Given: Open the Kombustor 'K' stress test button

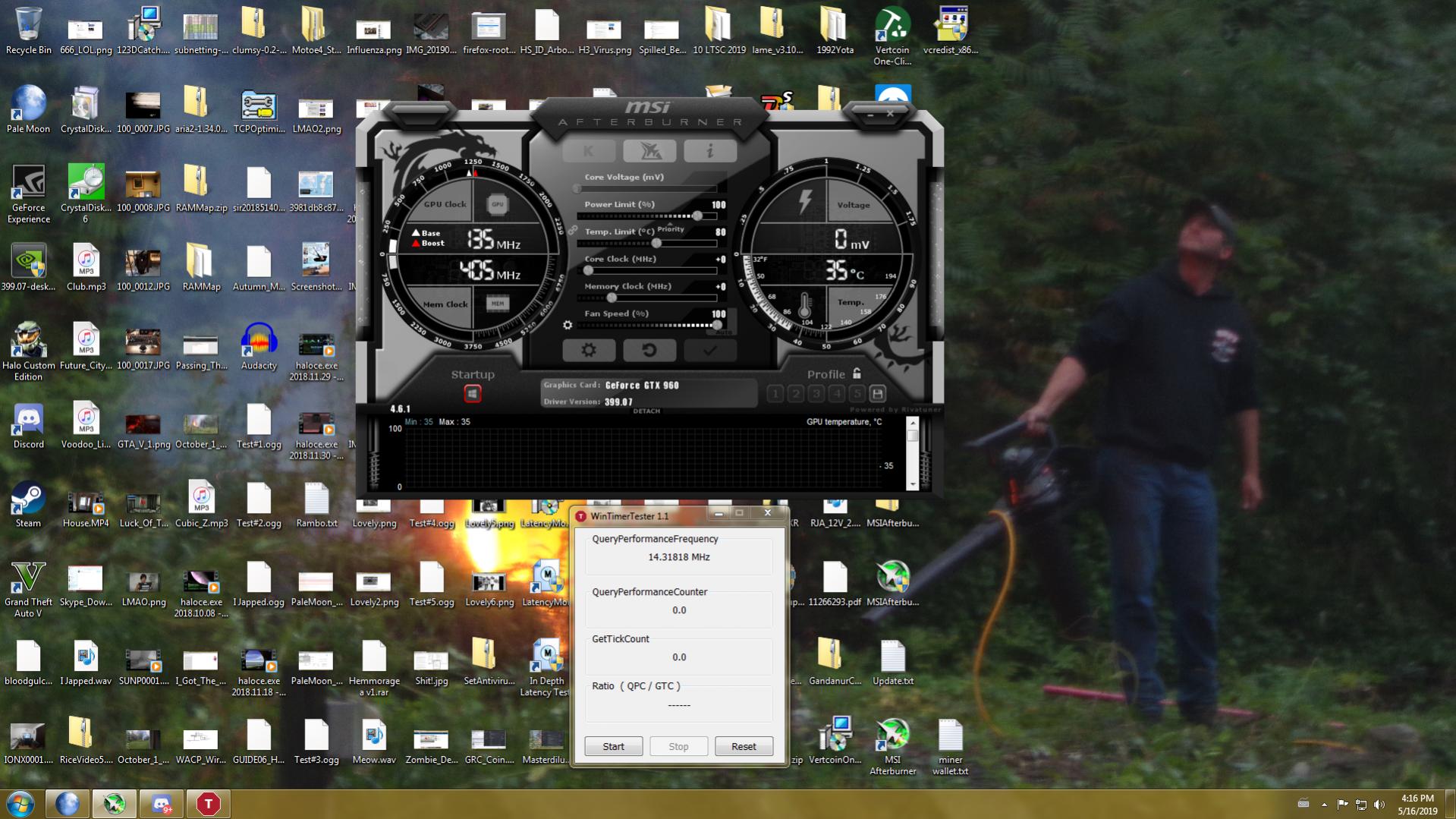Looking at the screenshot, I should click(x=588, y=151).
